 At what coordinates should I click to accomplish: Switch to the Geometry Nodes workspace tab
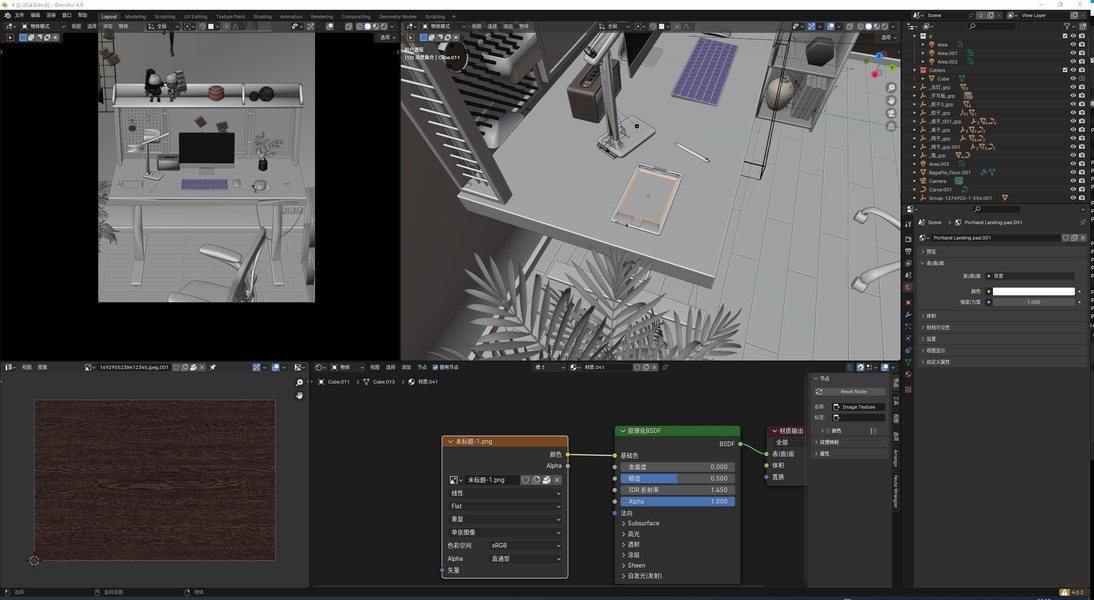pyautogui.click(x=397, y=16)
